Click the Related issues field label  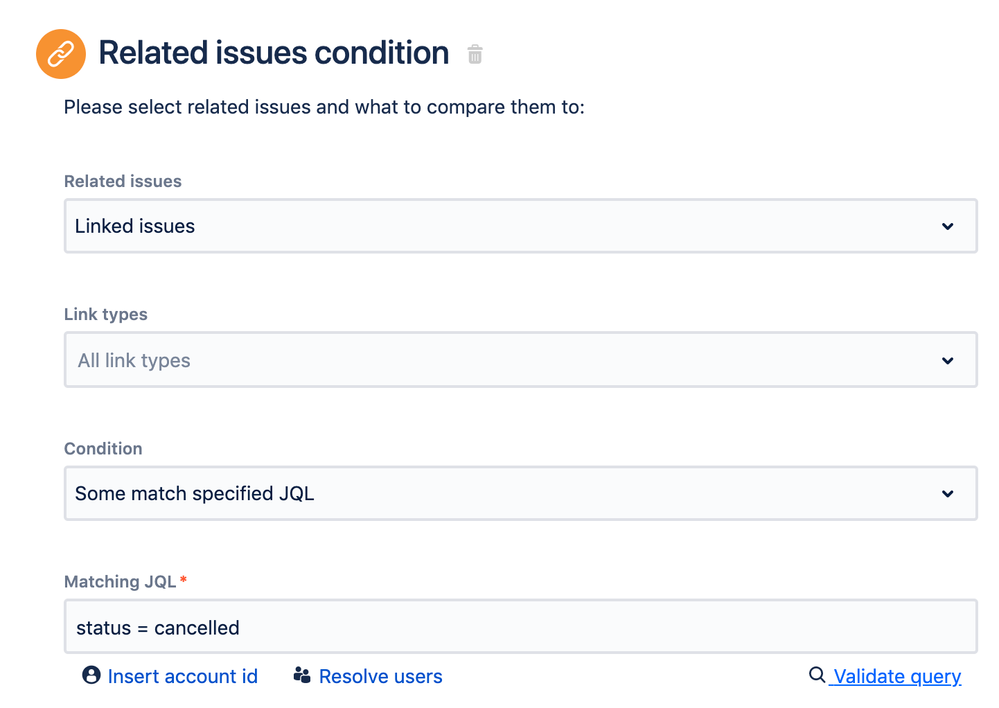pos(123,182)
